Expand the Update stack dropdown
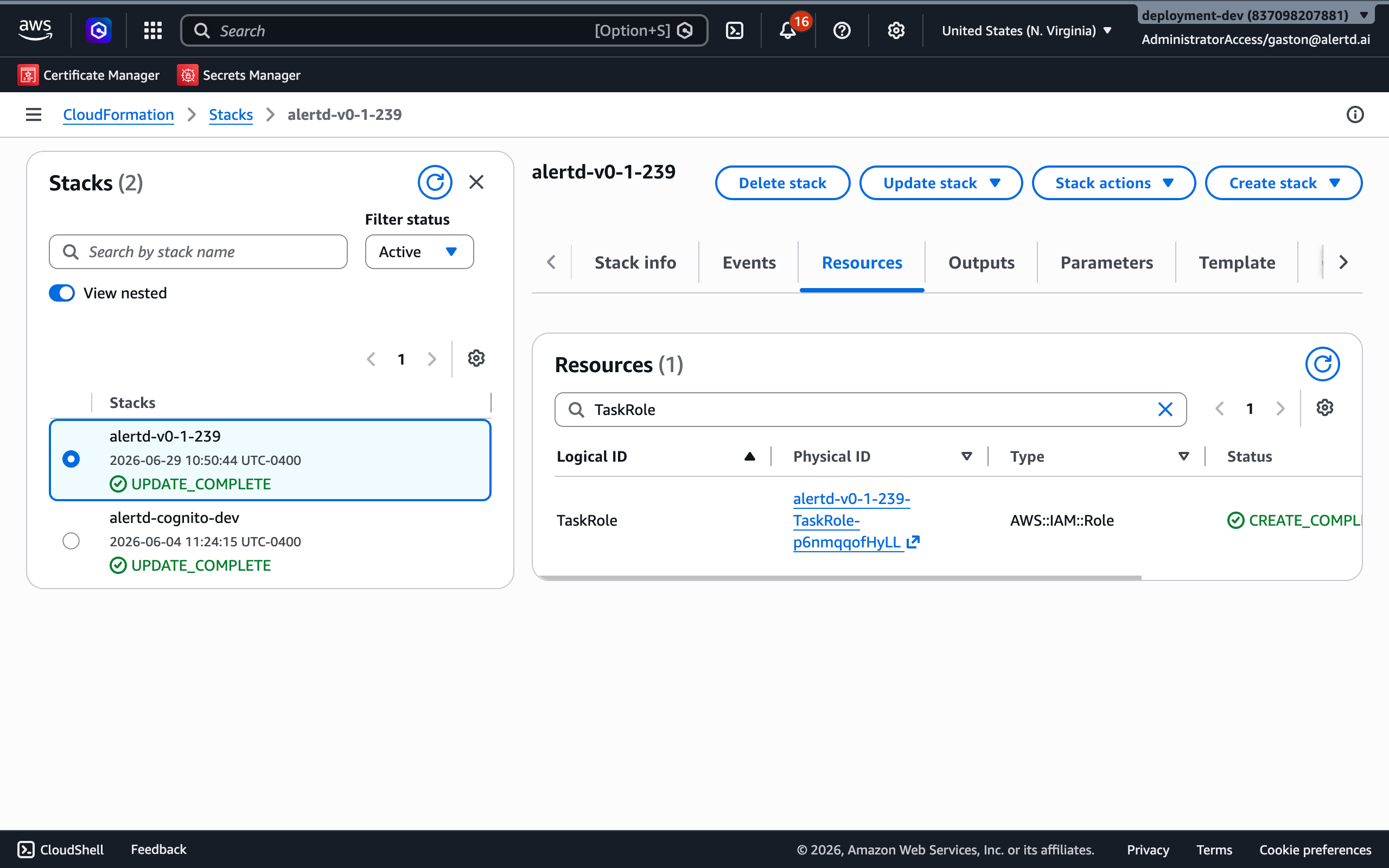1389x868 pixels. tap(941, 183)
